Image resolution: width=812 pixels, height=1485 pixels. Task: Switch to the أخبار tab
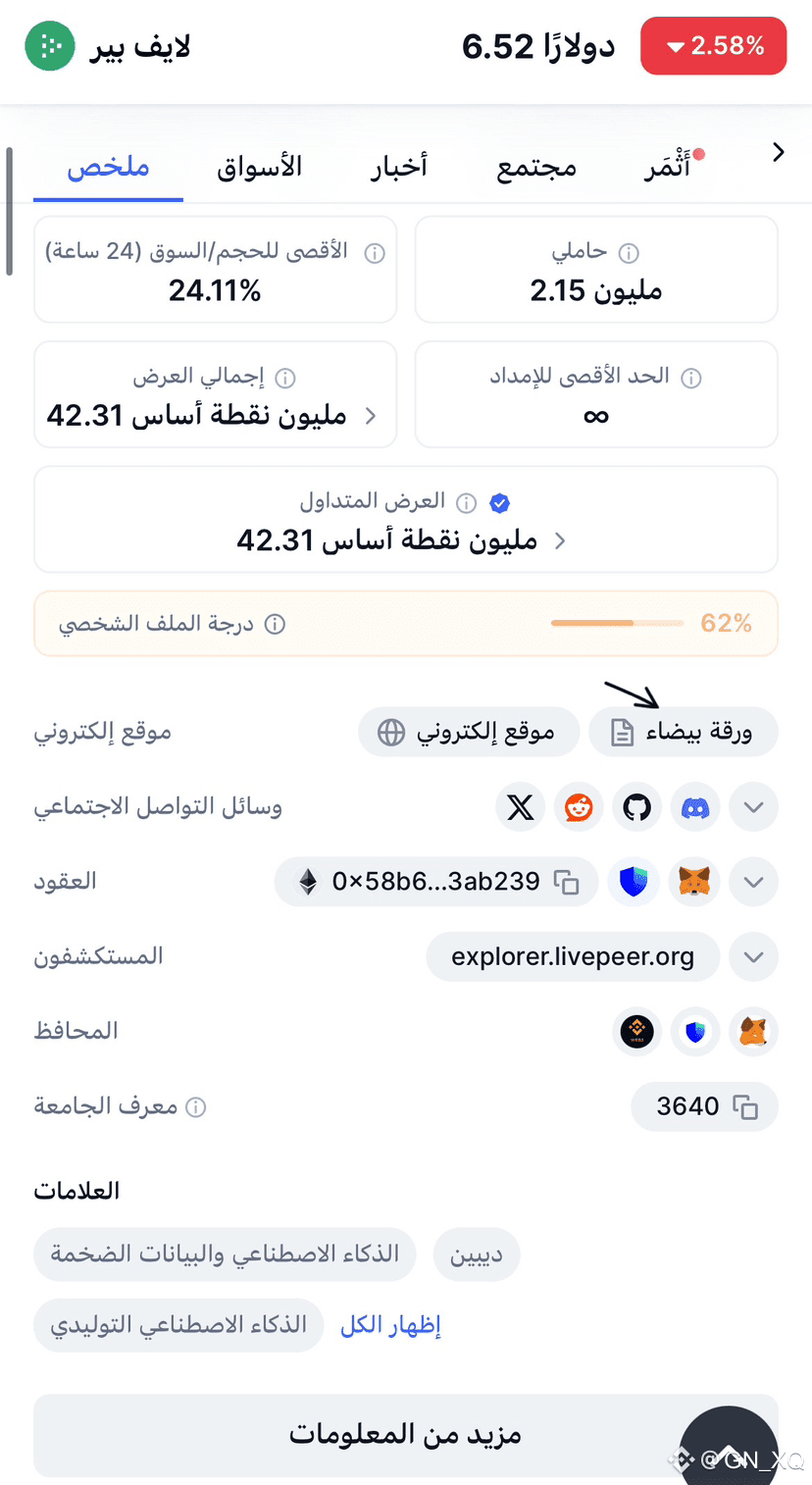pyautogui.click(x=399, y=166)
